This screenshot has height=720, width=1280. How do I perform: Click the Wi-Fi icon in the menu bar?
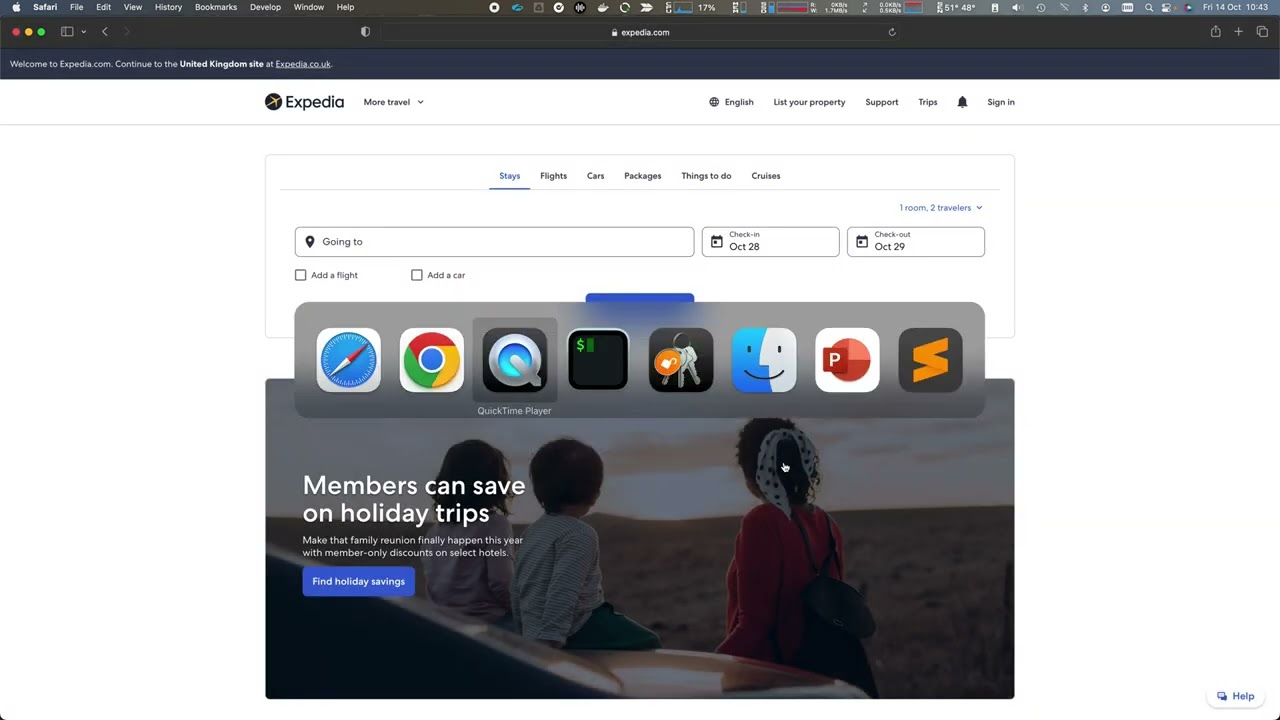pyautogui.click(x=1063, y=7)
